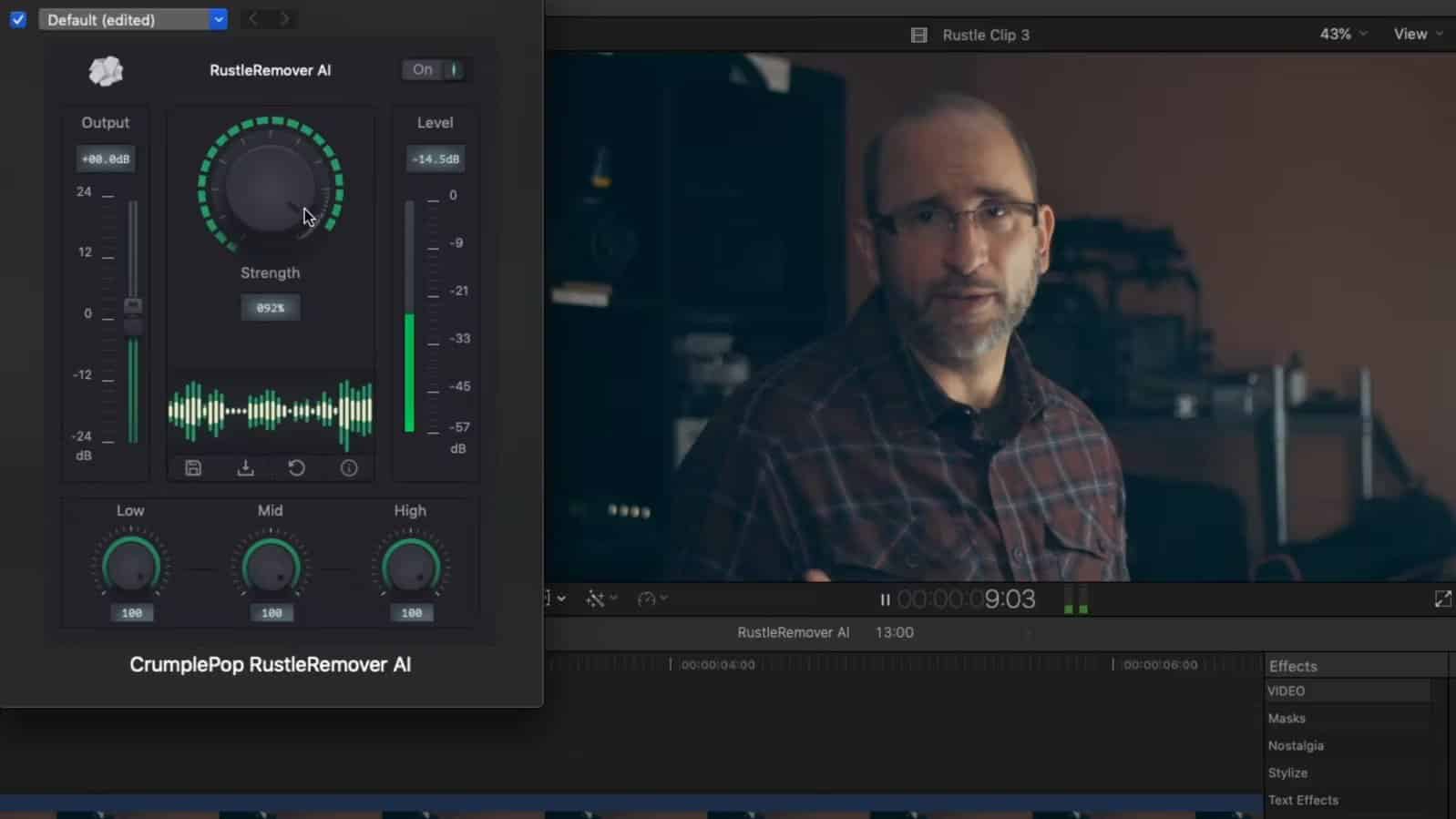Enter fullscreen with the expand arrows icon
The image size is (1456, 819).
1443,599
